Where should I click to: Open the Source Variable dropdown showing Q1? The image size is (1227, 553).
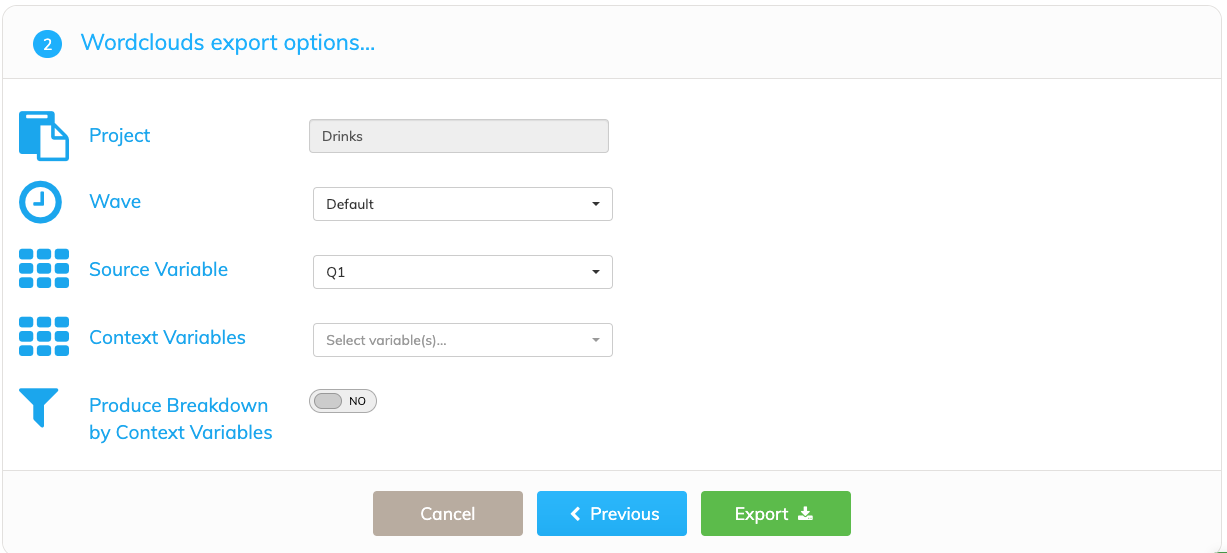point(463,272)
